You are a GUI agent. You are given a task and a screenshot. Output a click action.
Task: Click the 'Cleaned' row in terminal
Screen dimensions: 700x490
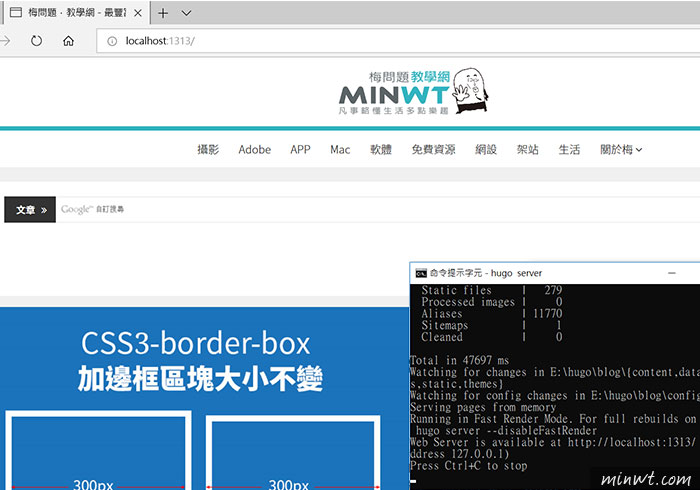tap(492, 336)
